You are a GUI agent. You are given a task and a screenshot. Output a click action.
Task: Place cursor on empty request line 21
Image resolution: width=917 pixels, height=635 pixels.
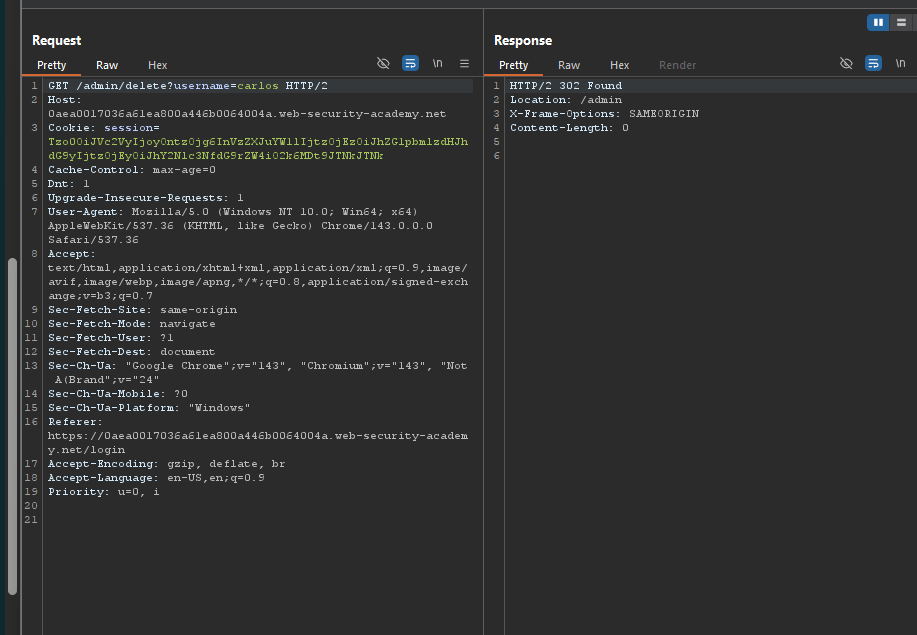[260, 520]
